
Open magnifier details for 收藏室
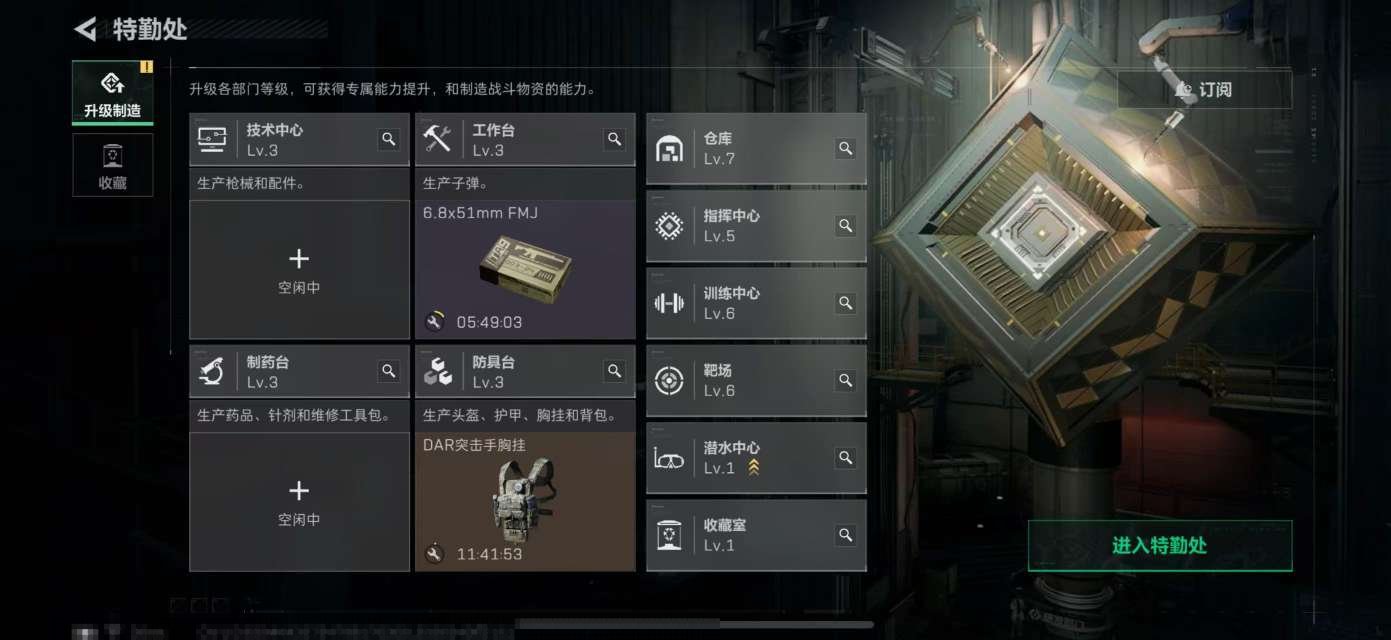(x=846, y=535)
